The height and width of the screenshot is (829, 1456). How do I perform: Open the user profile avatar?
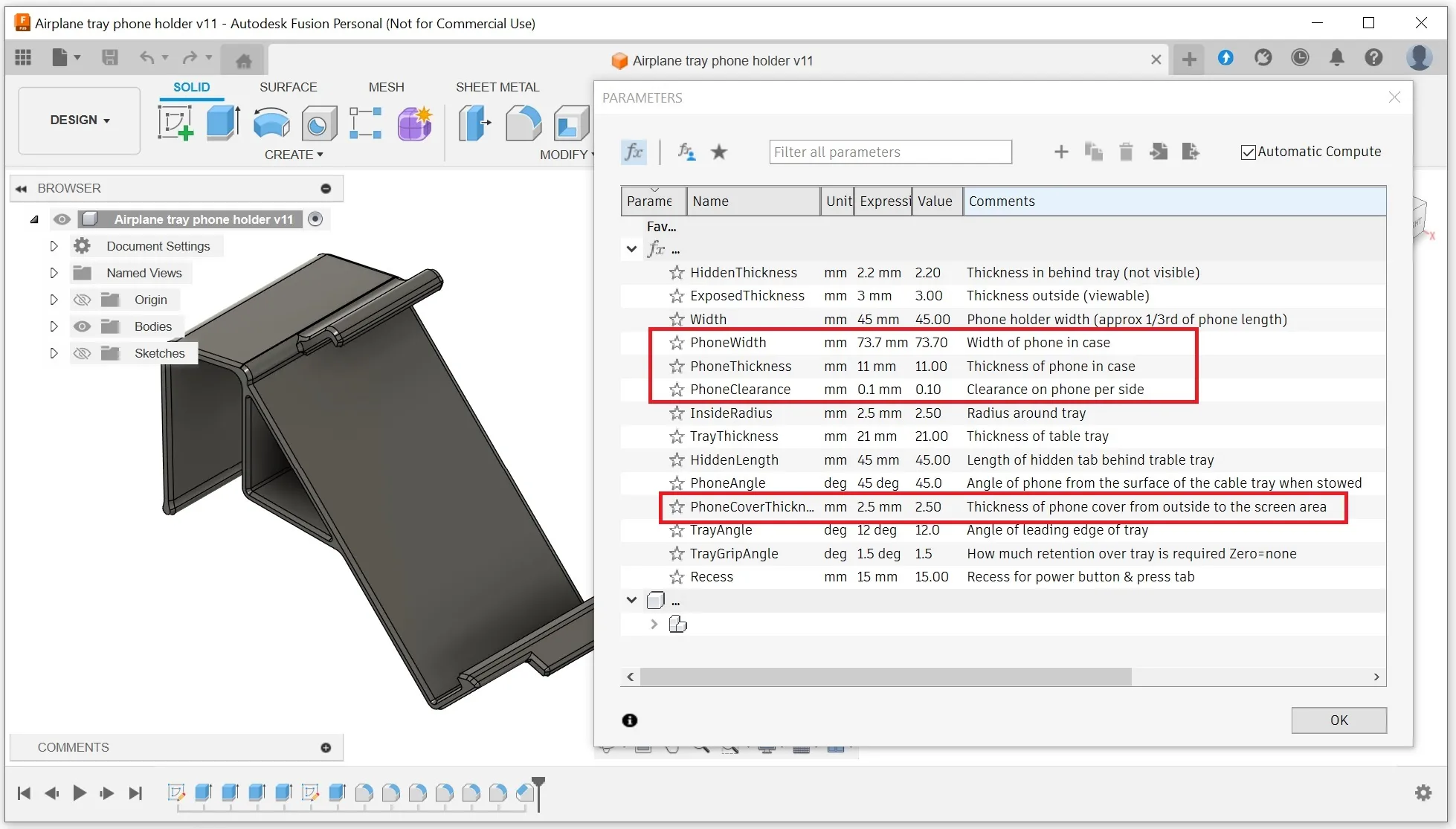pyautogui.click(x=1419, y=57)
